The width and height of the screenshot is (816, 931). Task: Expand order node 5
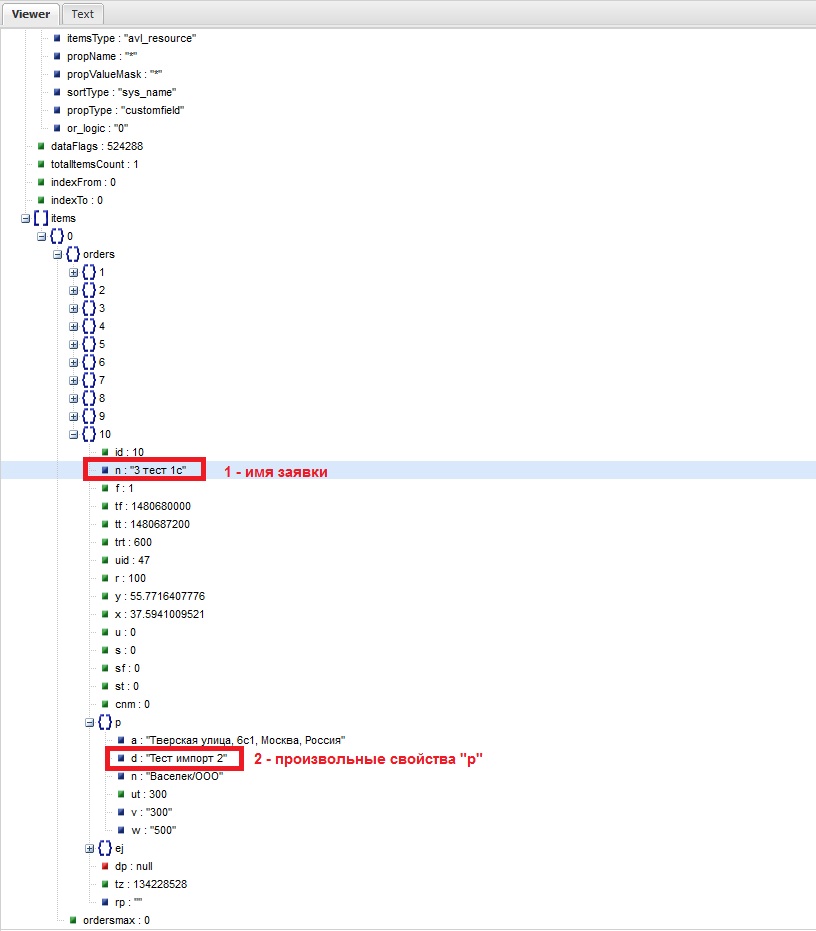coord(73,344)
